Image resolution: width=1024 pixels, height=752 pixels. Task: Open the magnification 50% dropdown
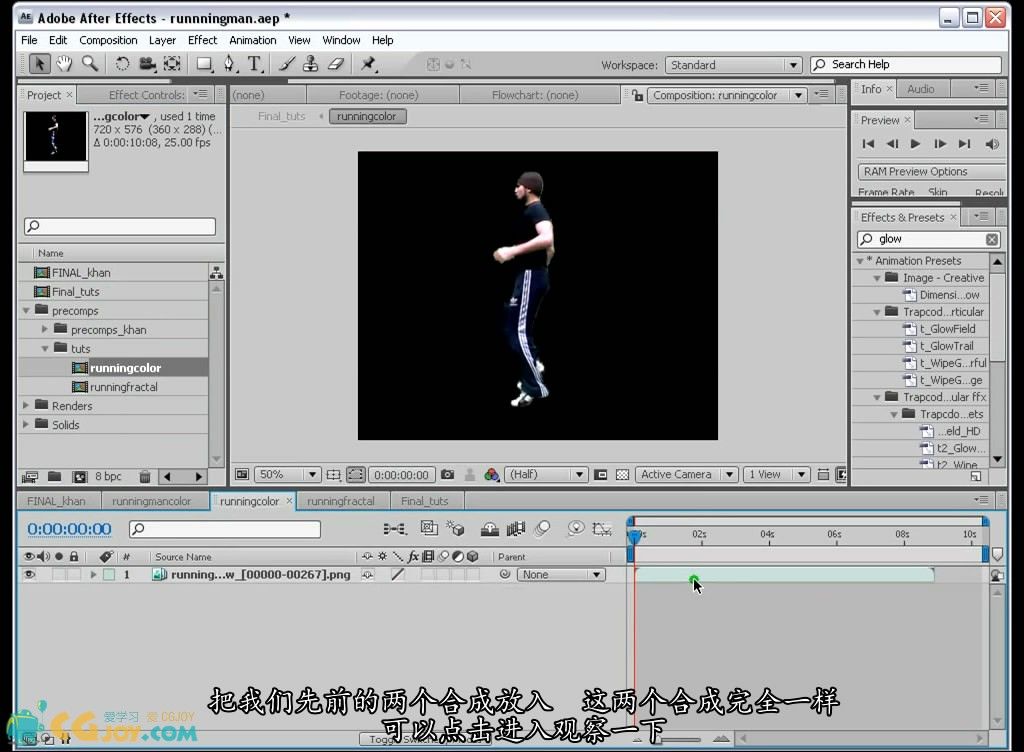coord(287,475)
